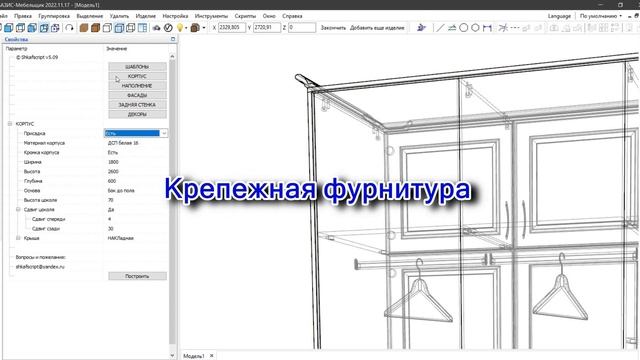Open the Выделение menu

90,16
